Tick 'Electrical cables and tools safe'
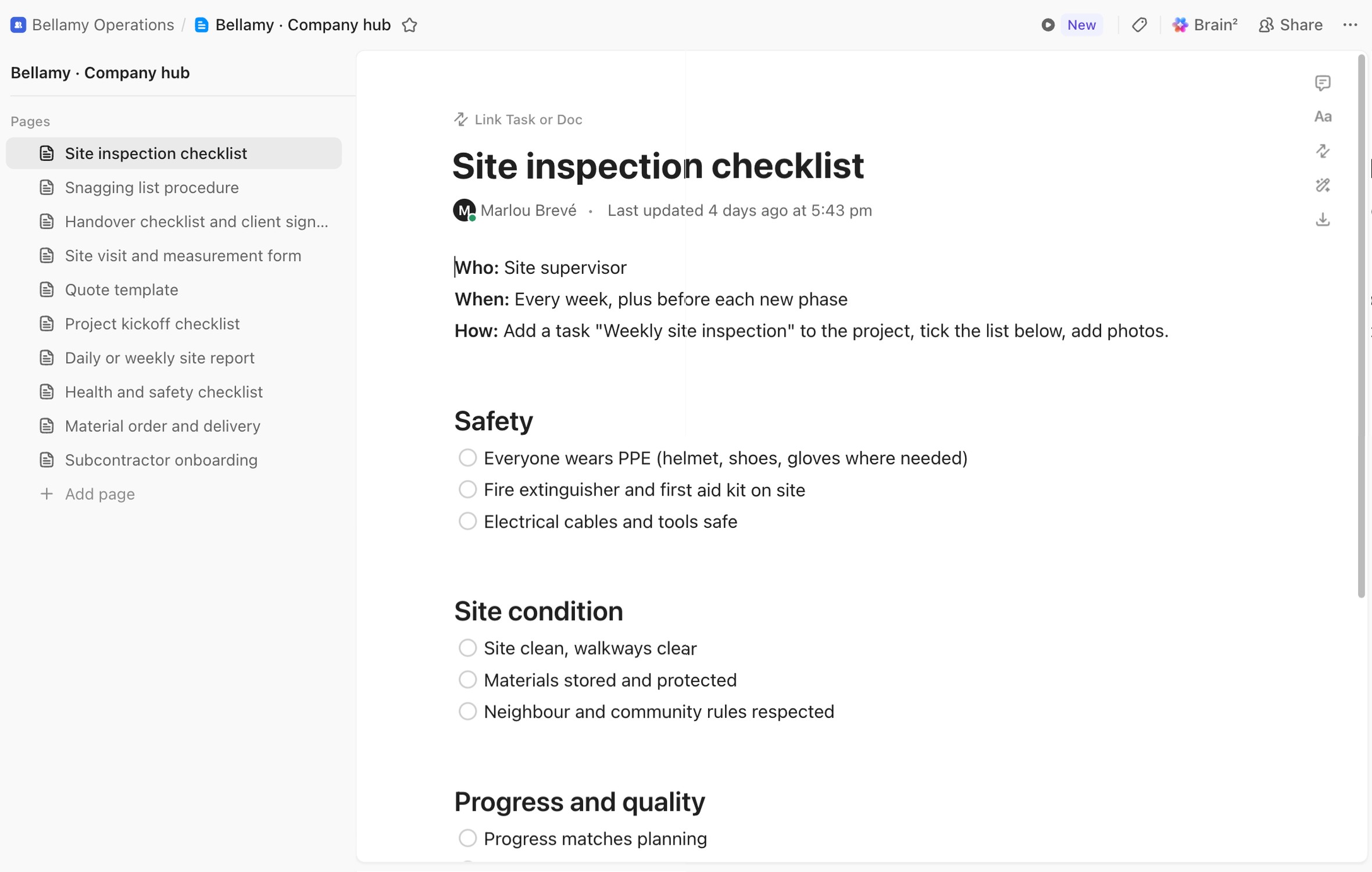Image resolution: width=1372 pixels, height=872 pixels. coord(467,521)
